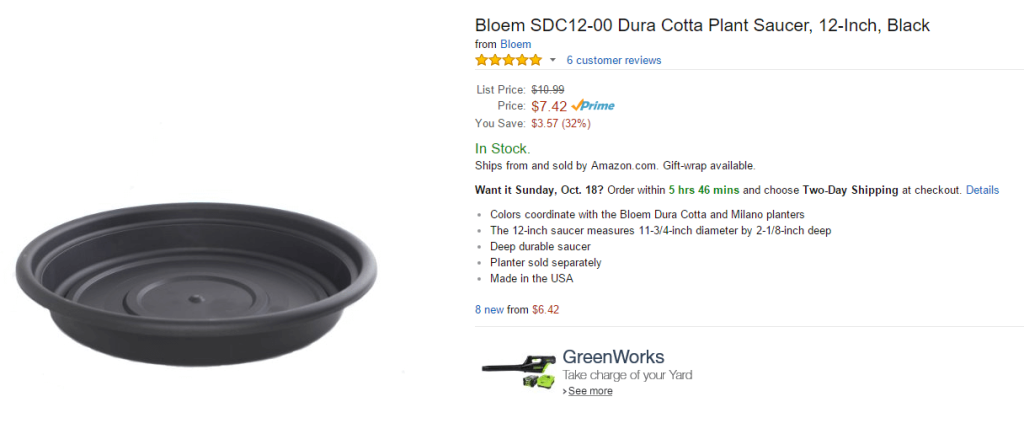Viewport: 1024px width, 434px height.
Task: Click the In Stock availability text
Action: click(503, 148)
